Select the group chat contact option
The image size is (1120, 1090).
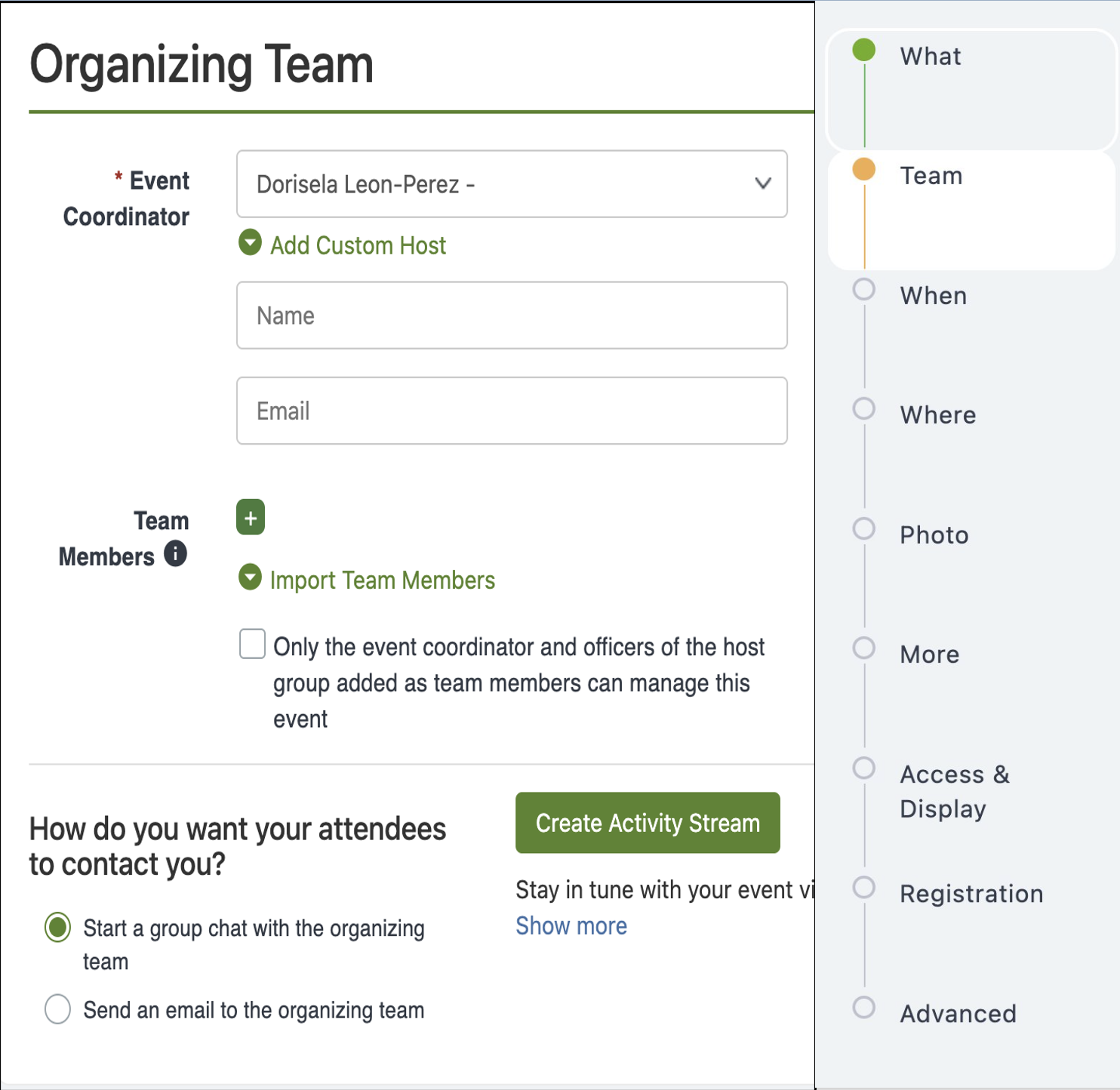[57, 928]
